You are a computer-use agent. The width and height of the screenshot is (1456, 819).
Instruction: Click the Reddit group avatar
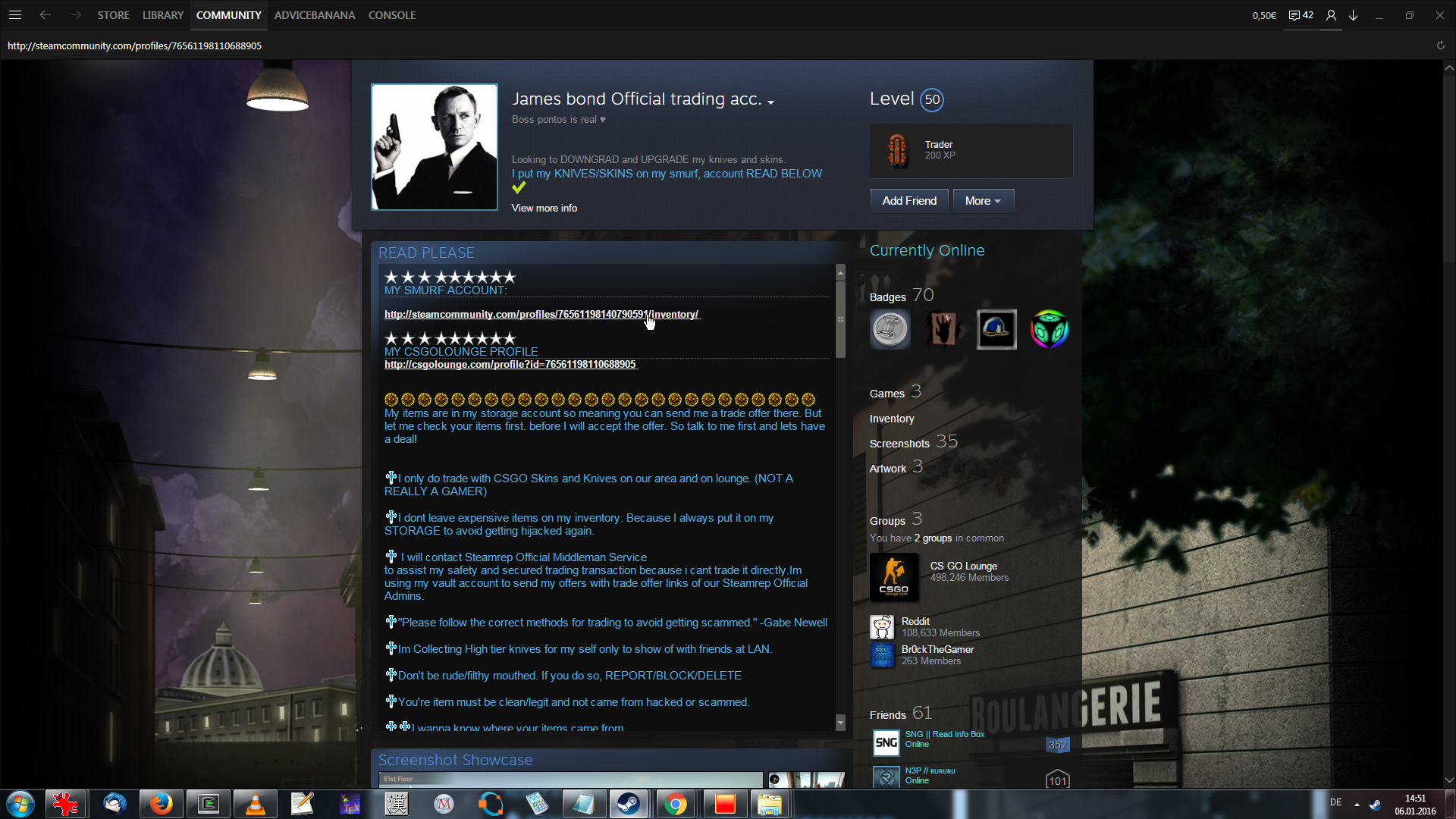882,627
